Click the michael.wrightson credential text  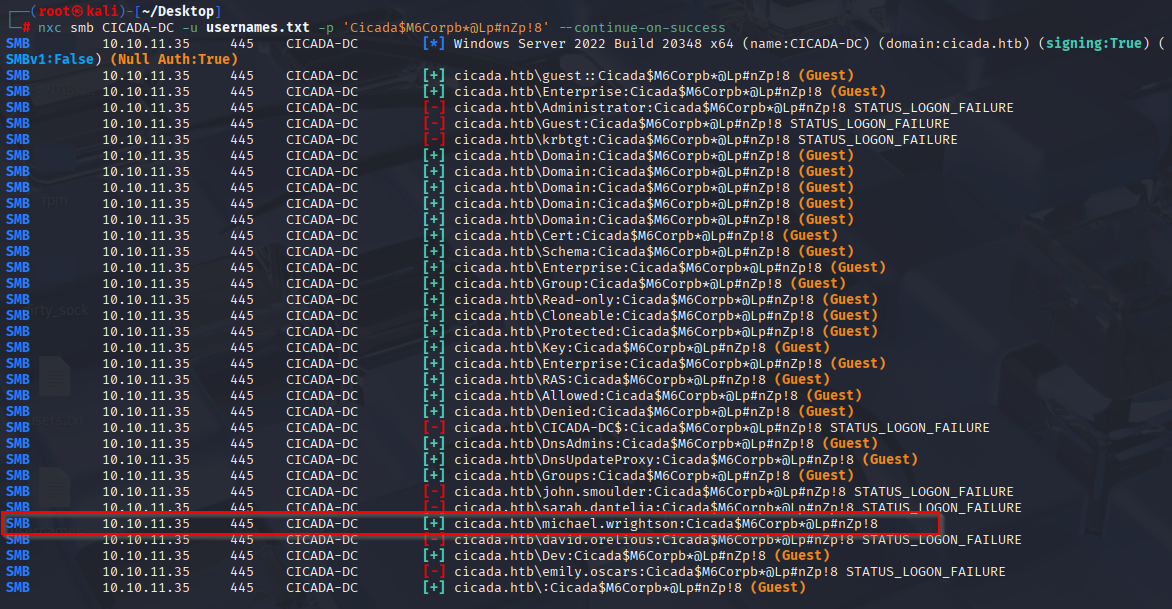coord(666,524)
